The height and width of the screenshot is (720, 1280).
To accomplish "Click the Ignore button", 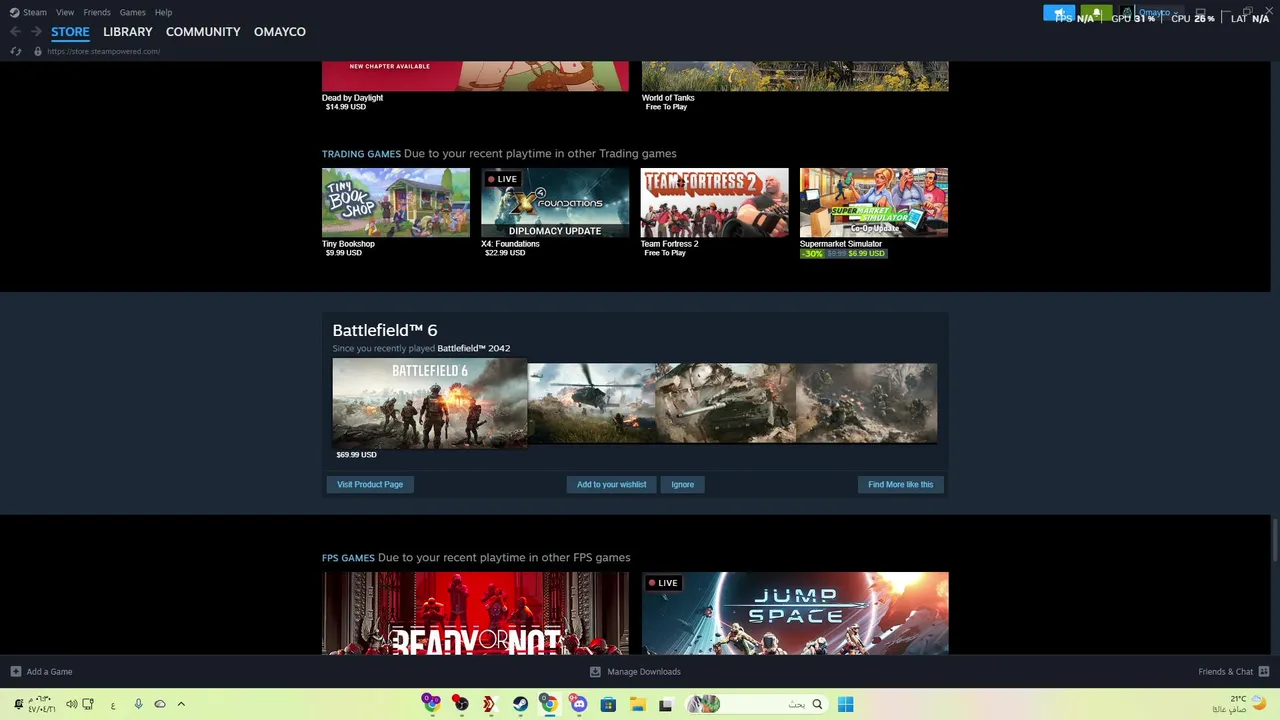I will [683, 484].
